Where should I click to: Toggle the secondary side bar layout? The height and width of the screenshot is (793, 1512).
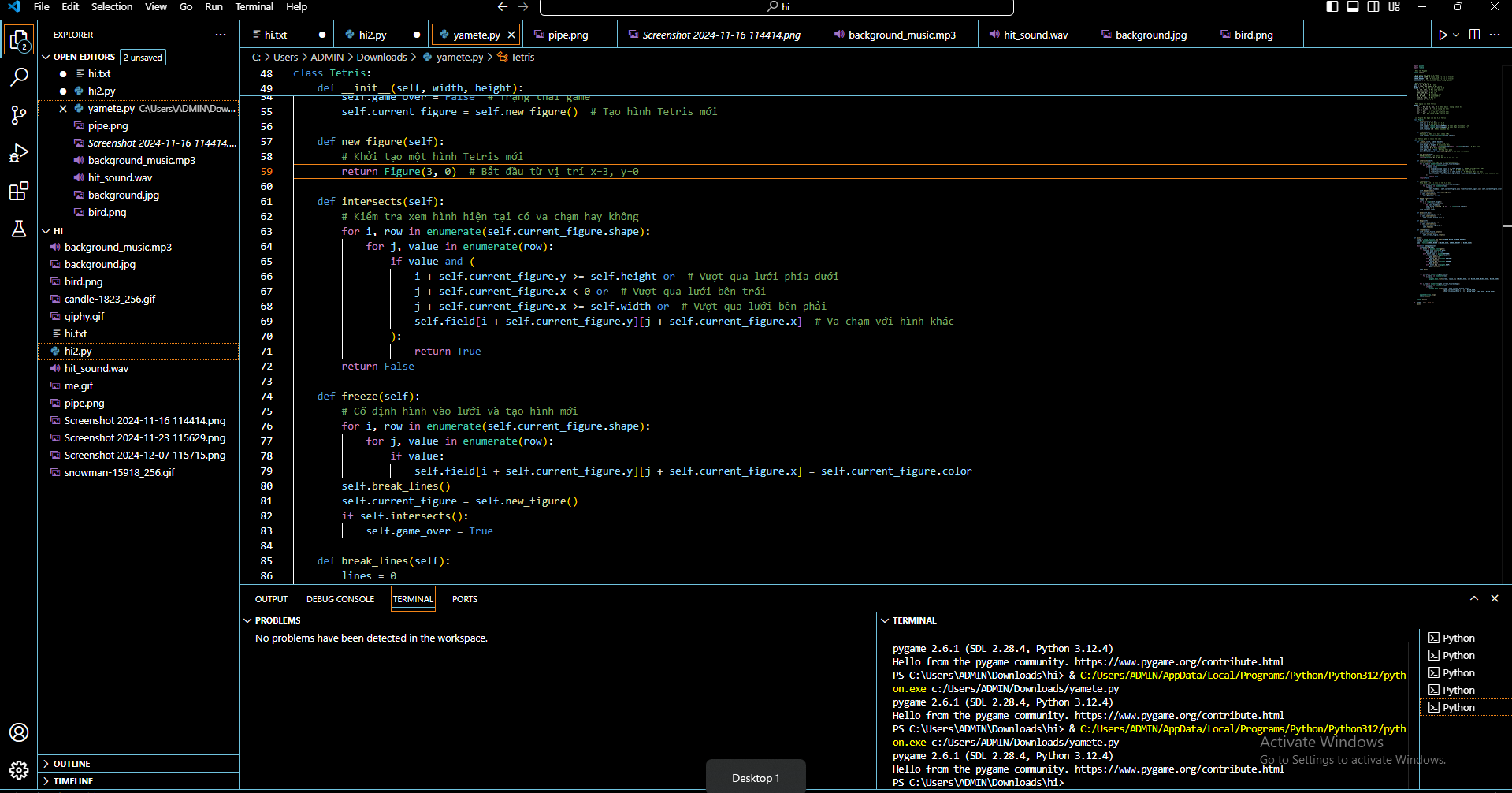[x=1373, y=6]
